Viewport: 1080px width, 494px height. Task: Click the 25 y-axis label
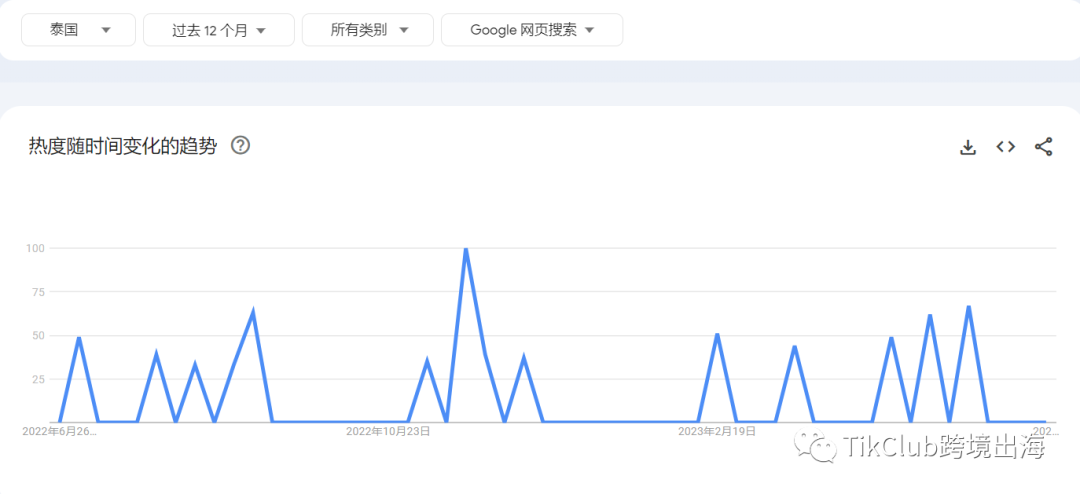(39, 380)
